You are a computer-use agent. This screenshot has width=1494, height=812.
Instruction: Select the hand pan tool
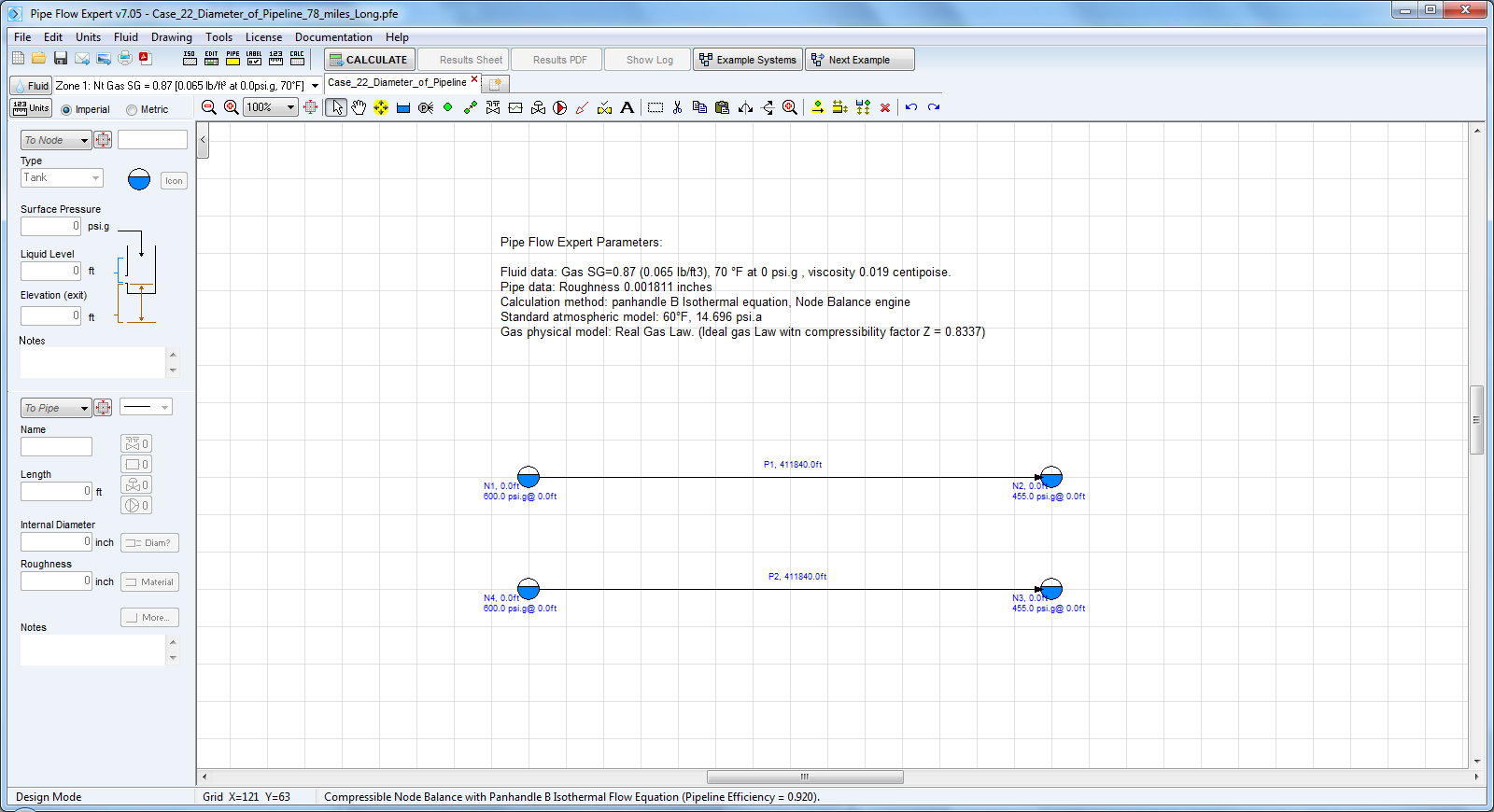pyautogui.click(x=359, y=107)
